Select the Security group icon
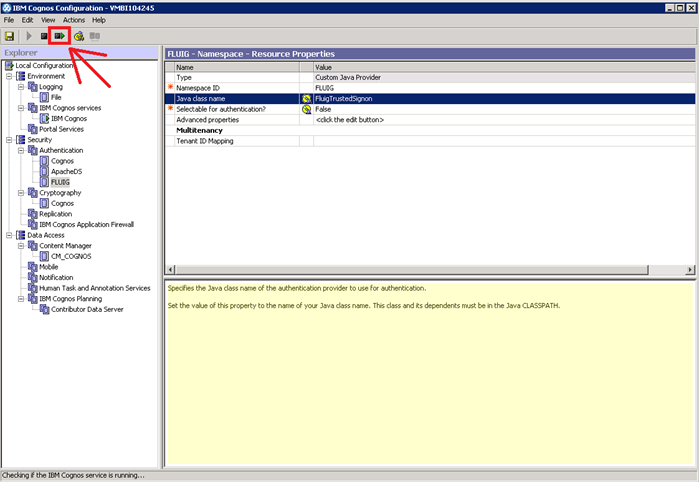This screenshot has width=699, height=482. [x=21, y=140]
